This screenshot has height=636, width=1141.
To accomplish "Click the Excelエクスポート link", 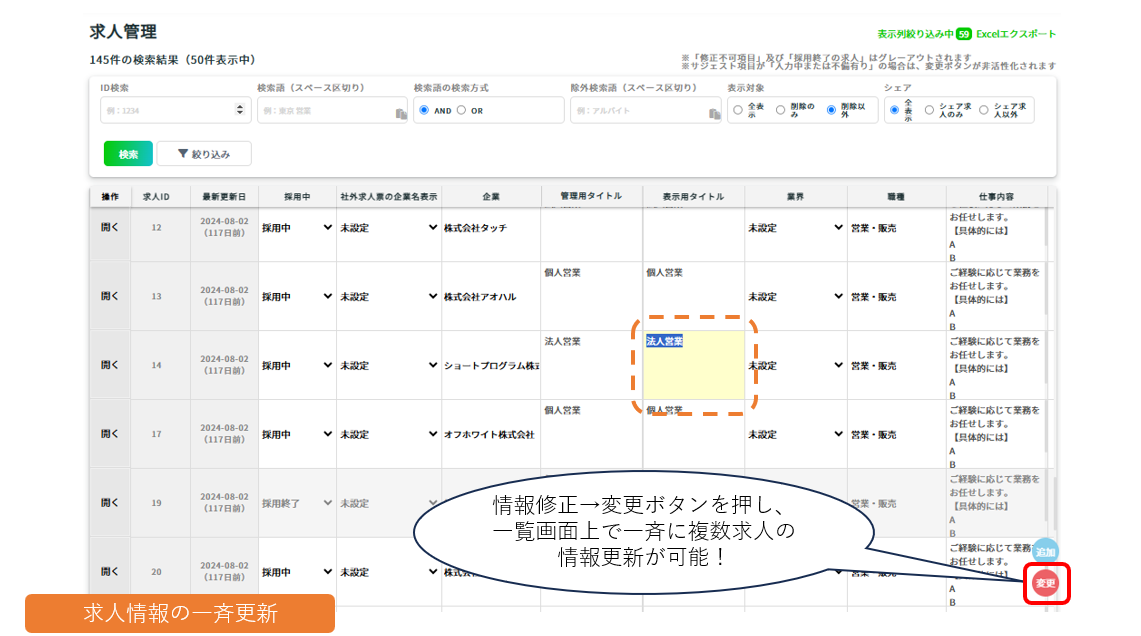I will pyautogui.click(x=1016, y=34).
